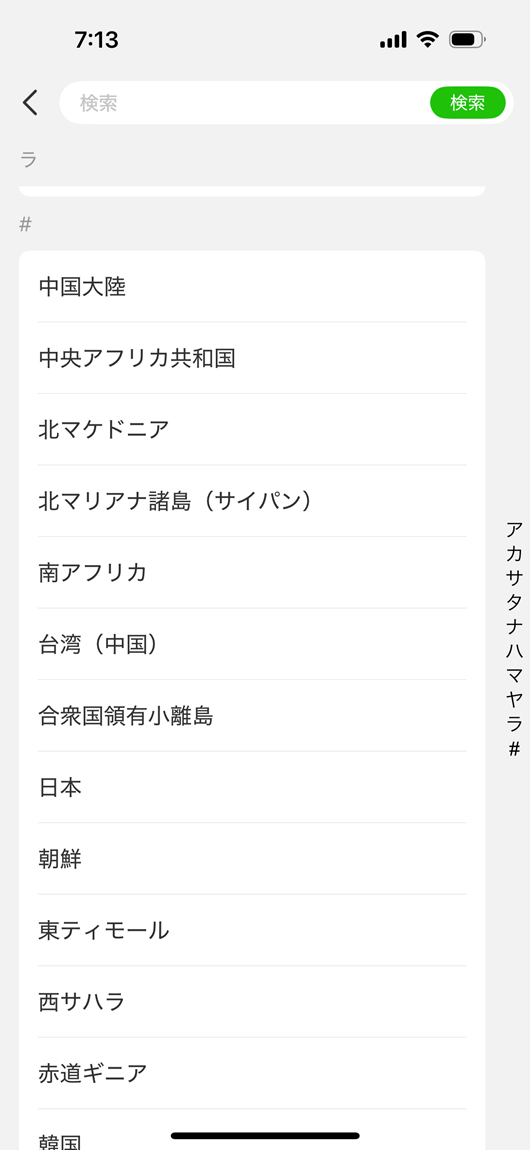The image size is (530, 1150).
Task: Jump to ヤ section in index bar
Action: coord(515,700)
